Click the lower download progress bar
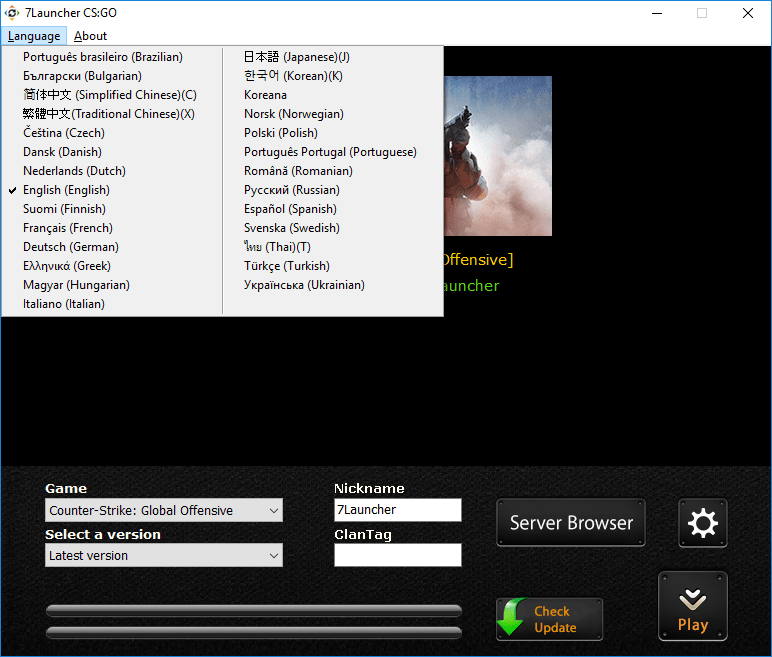 254,632
